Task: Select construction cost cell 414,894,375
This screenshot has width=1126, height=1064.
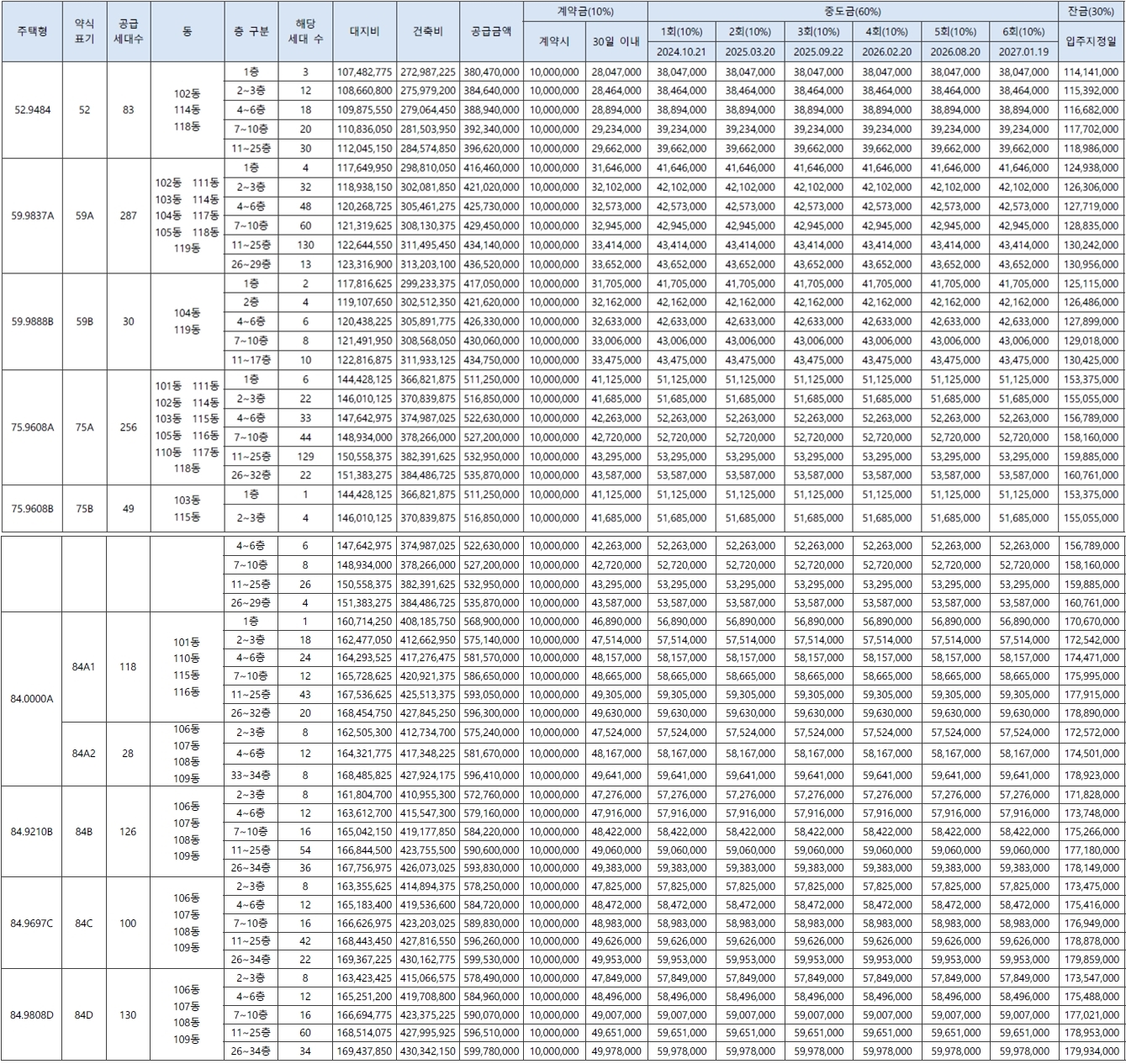Action: point(427,887)
